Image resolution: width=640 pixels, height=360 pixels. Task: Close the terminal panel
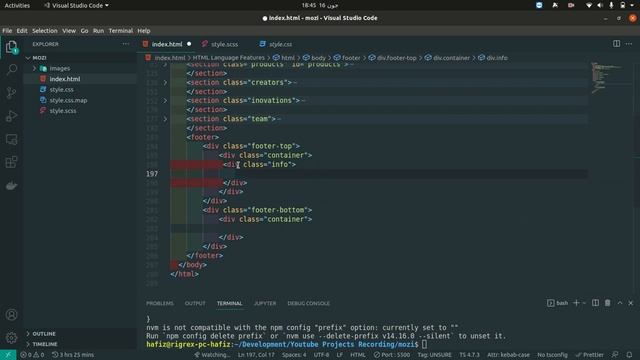[x=631, y=303]
